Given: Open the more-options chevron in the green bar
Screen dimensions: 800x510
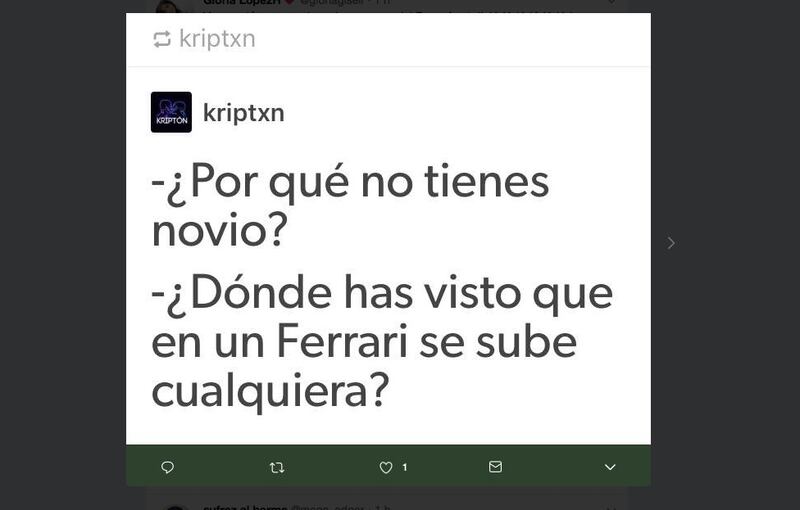Looking at the screenshot, I should [x=610, y=467].
